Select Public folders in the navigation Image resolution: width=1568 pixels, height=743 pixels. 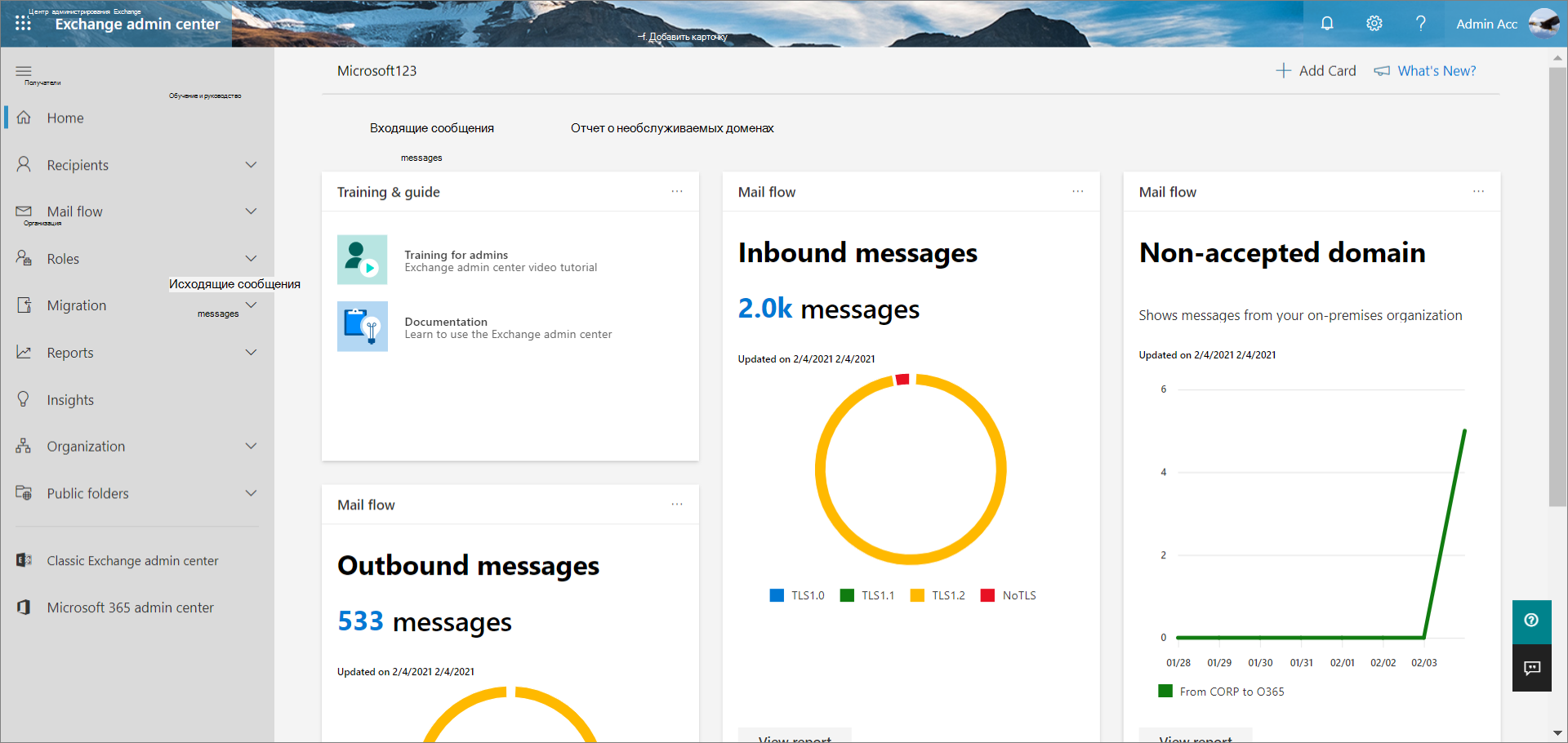pos(88,493)
